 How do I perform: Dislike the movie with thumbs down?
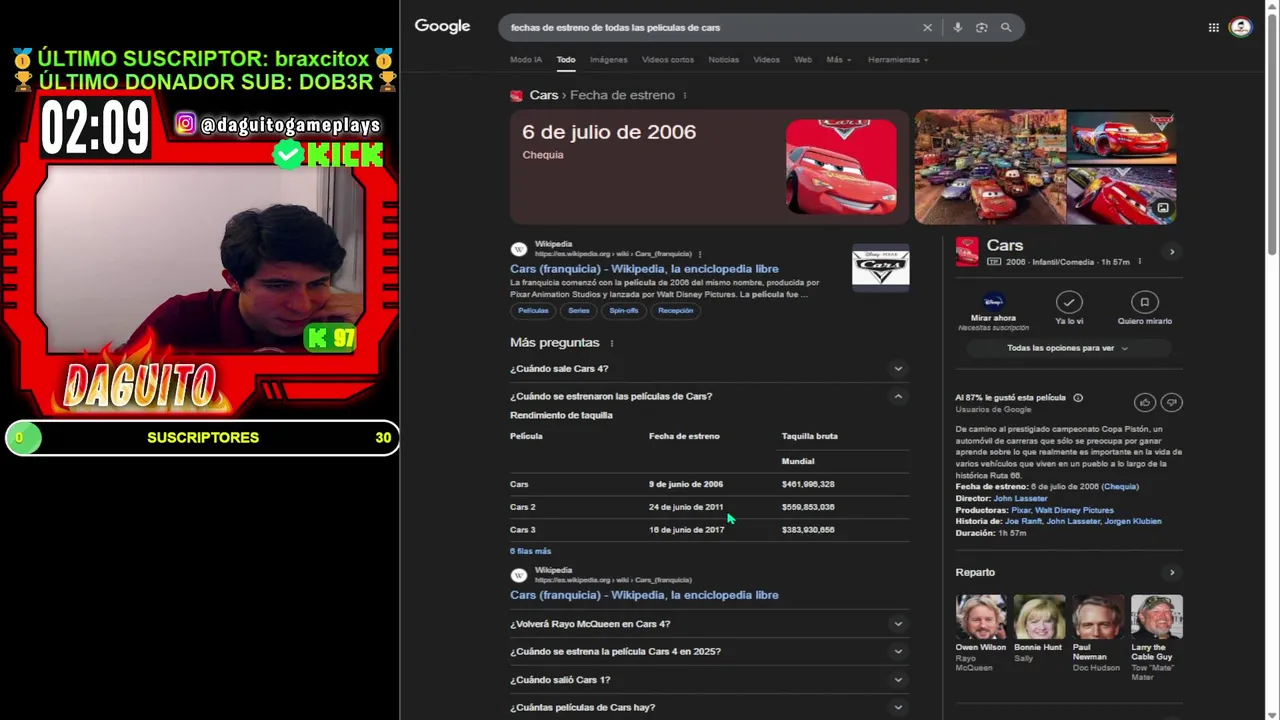click(1171, 402)
